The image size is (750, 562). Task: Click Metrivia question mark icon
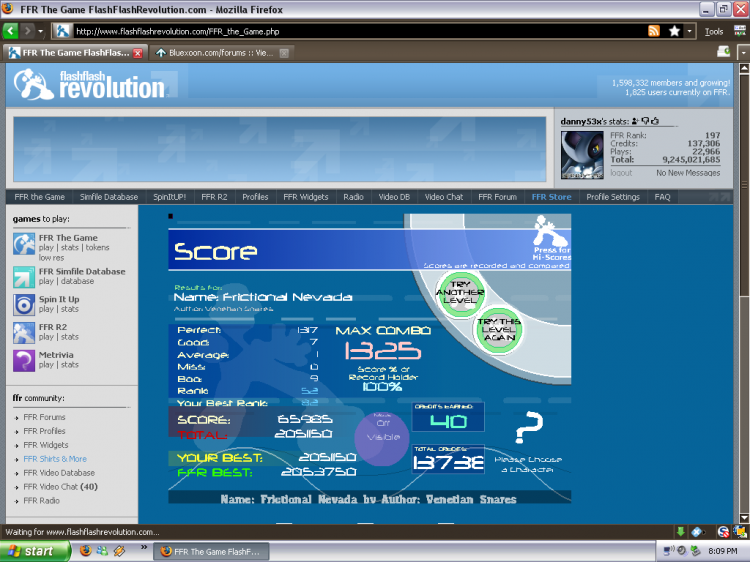click(x=24, y=361)
